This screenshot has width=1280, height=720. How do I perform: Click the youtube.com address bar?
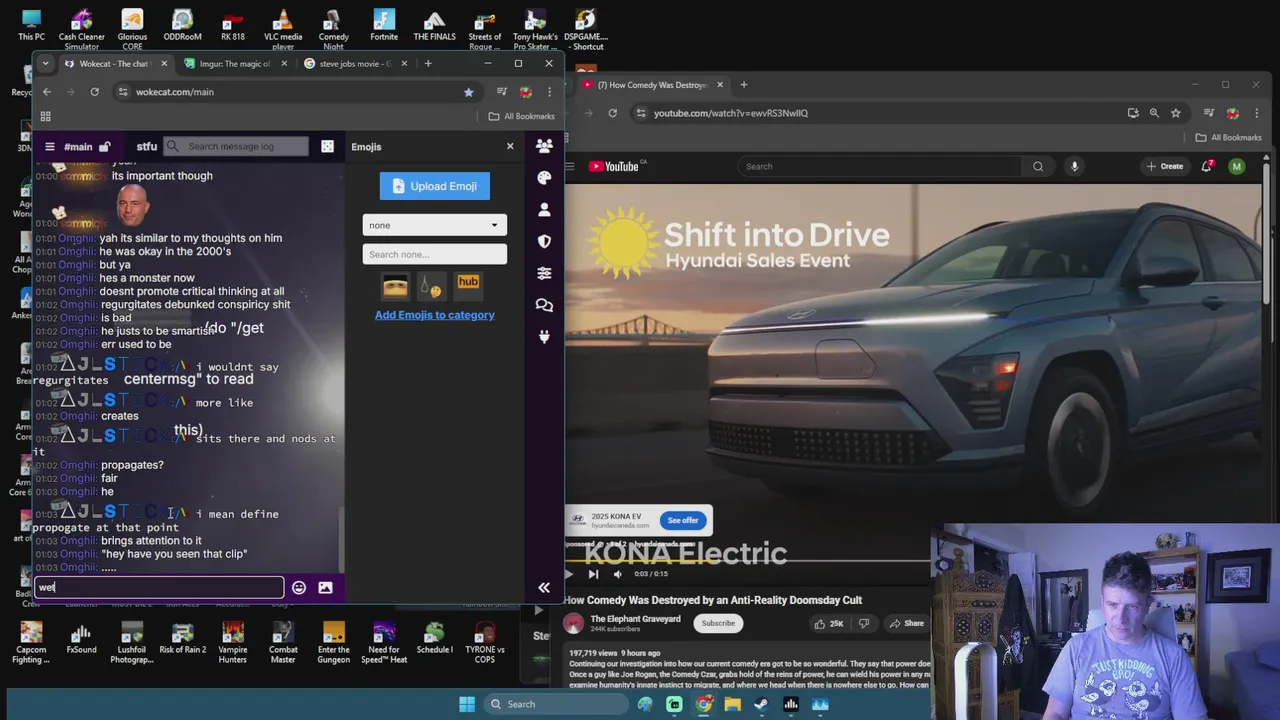click(880, 113)
